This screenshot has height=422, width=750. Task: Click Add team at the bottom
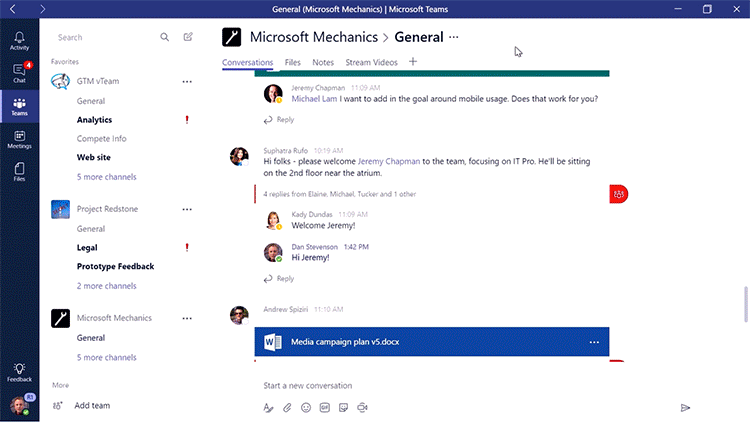click(x=92, y=405)
